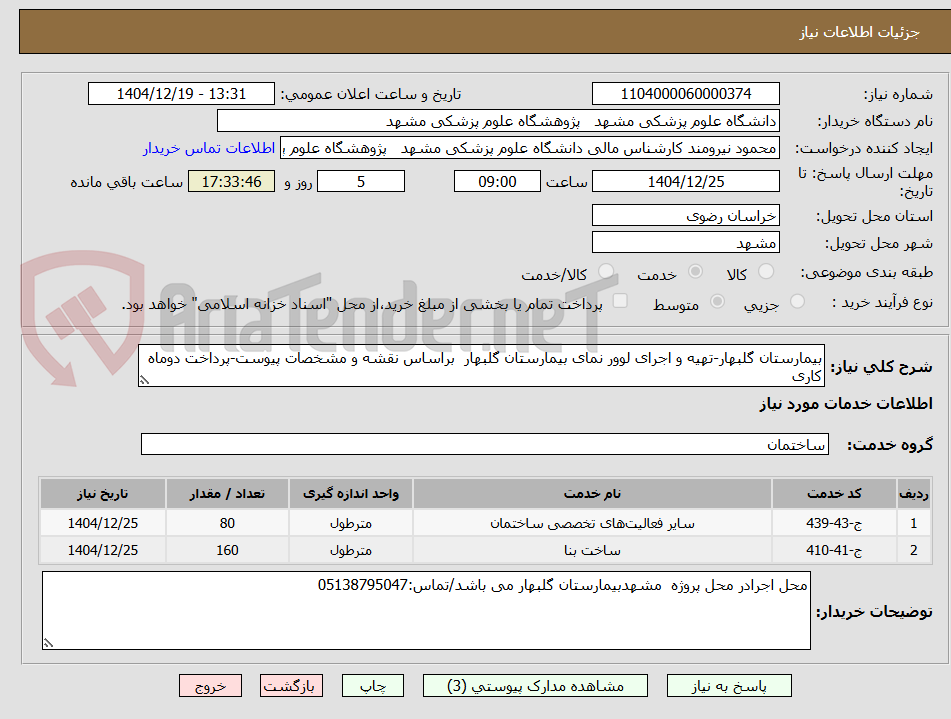
Task: Click the request creator field 'محمود نیرومند'
Action: (x=529, y=148)
